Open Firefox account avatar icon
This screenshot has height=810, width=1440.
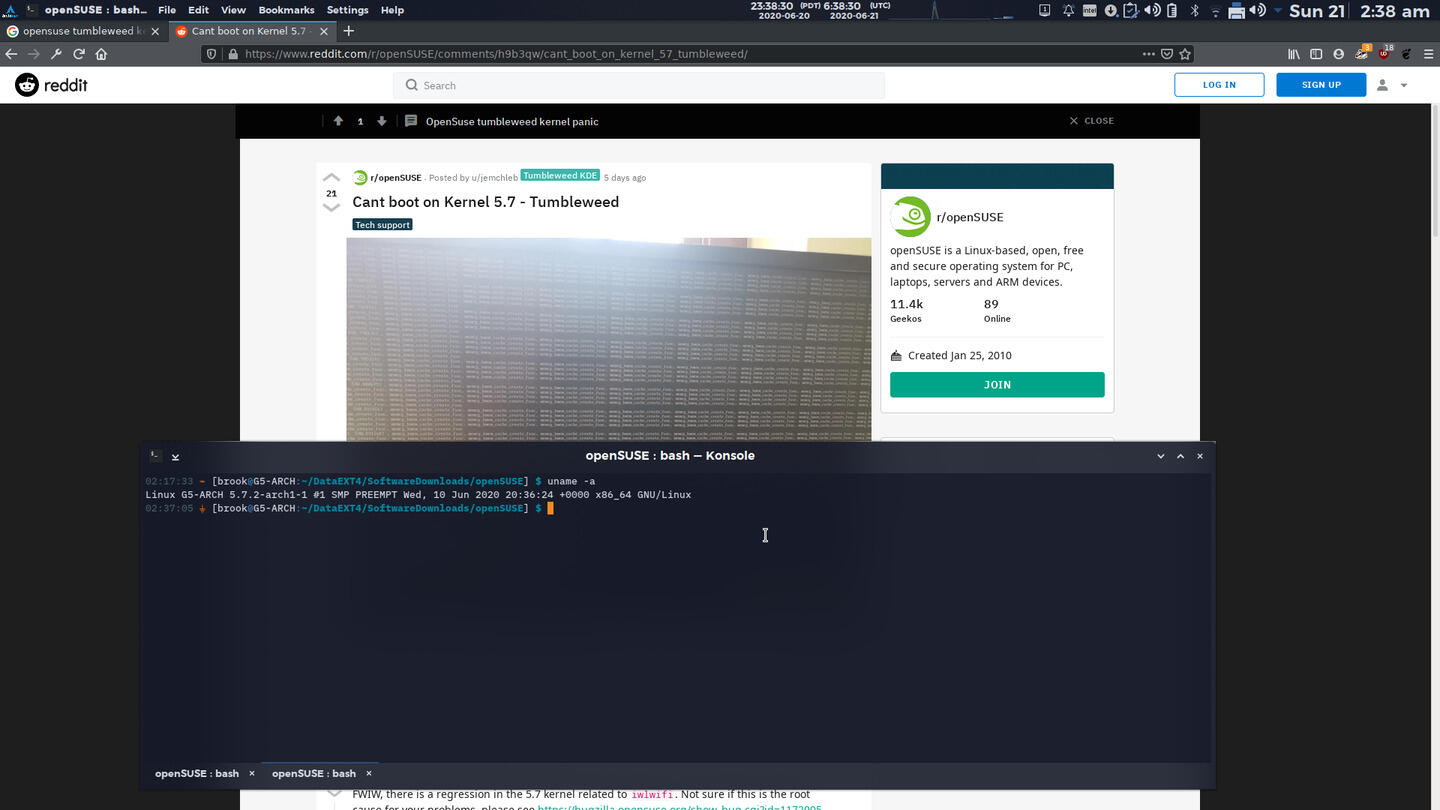[1339, 54]
